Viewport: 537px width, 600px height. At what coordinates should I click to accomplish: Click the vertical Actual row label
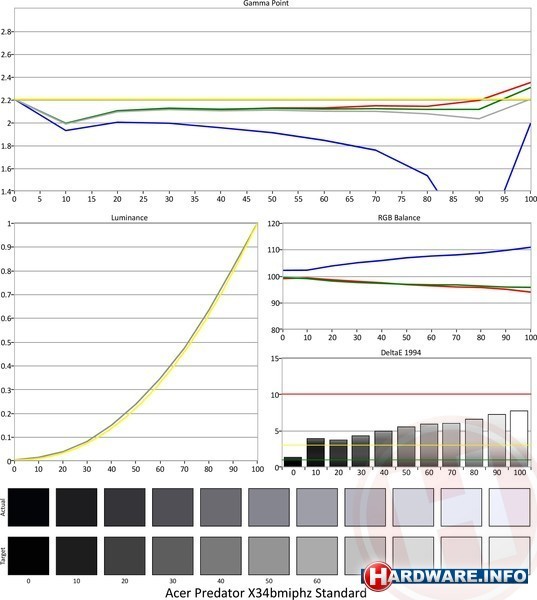[3, 507]
